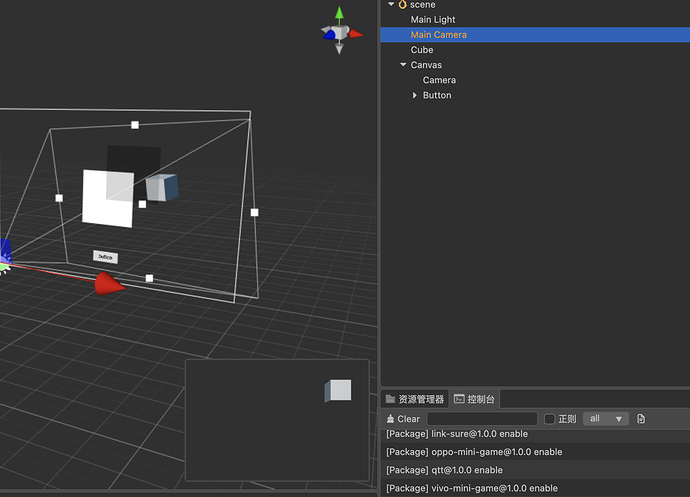This screenshot has width=690, height=497.
Task: Click the bottom edge resize handle
Action: pos(149,278)
